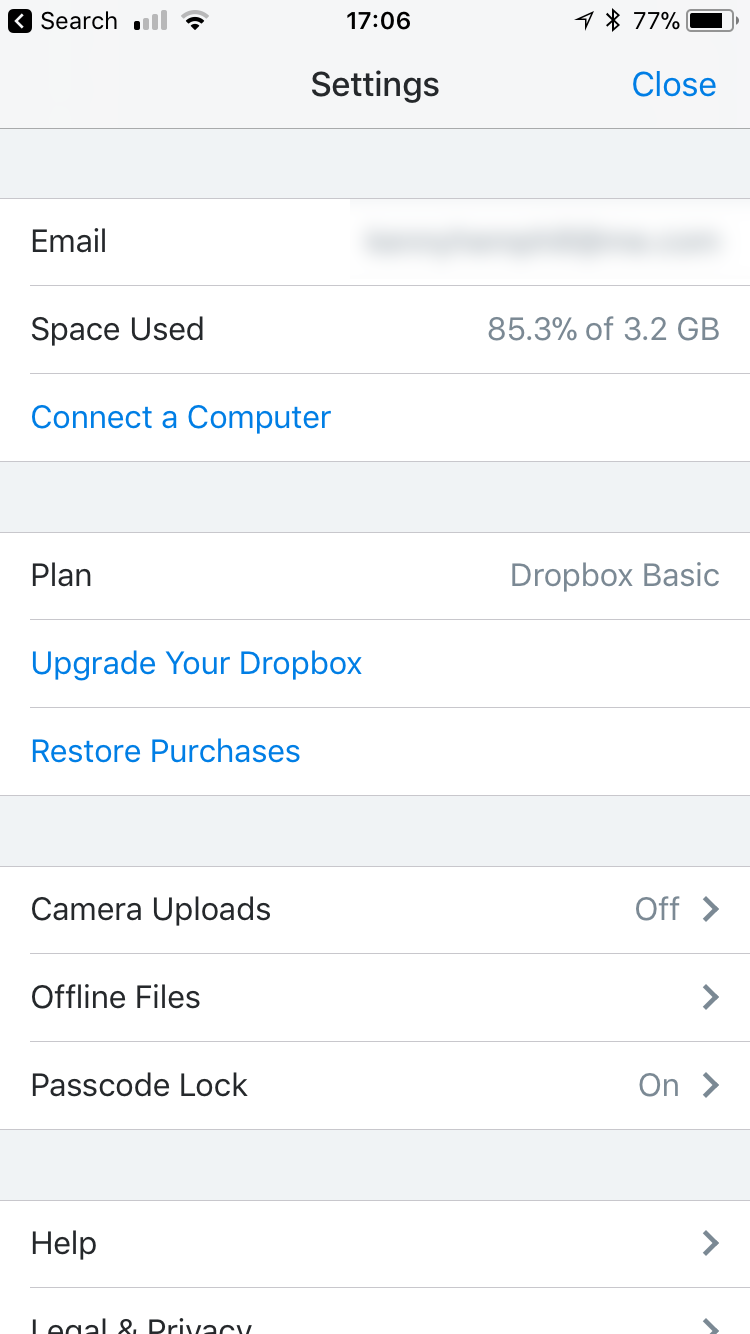Expand Offline Files chevron
This screenshot has height=1334, width=750.
click(x=711, y=997)
